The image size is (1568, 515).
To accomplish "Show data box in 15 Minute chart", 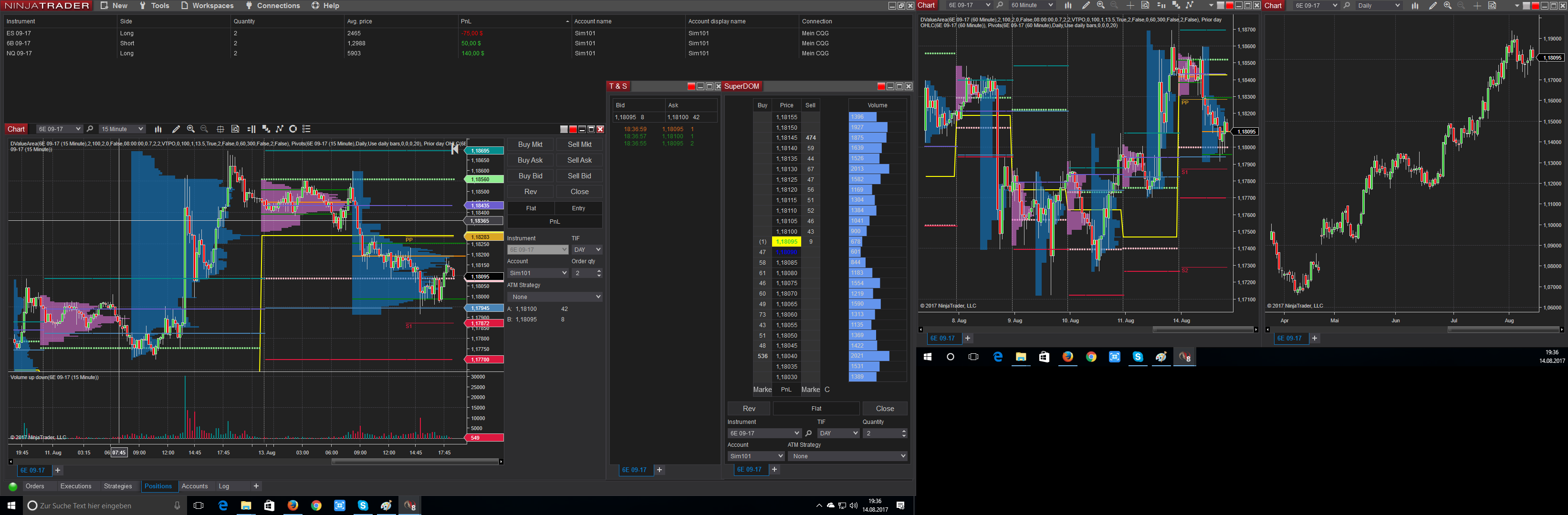I will (x=236, y=129).
